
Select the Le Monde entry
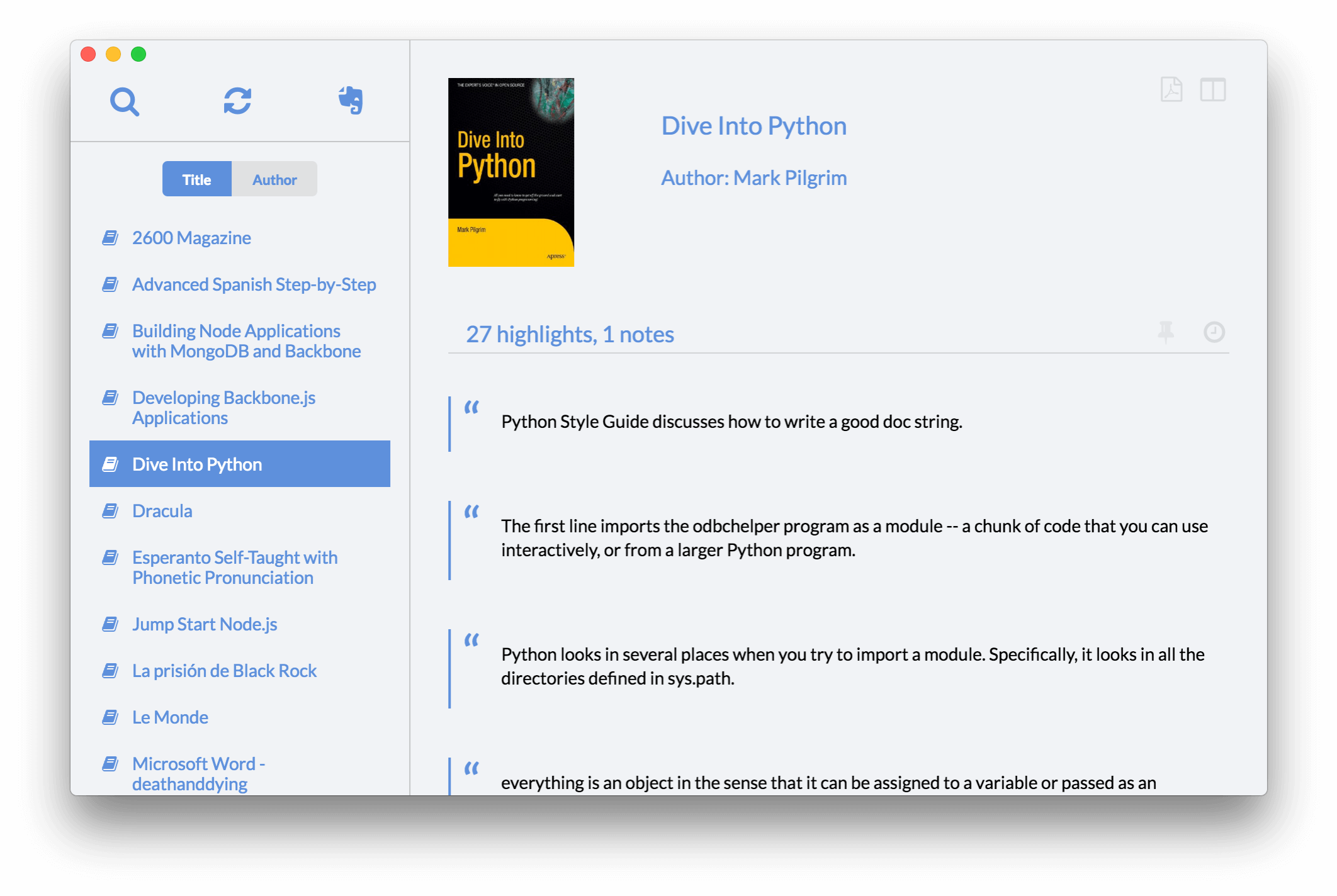point(170,717)
